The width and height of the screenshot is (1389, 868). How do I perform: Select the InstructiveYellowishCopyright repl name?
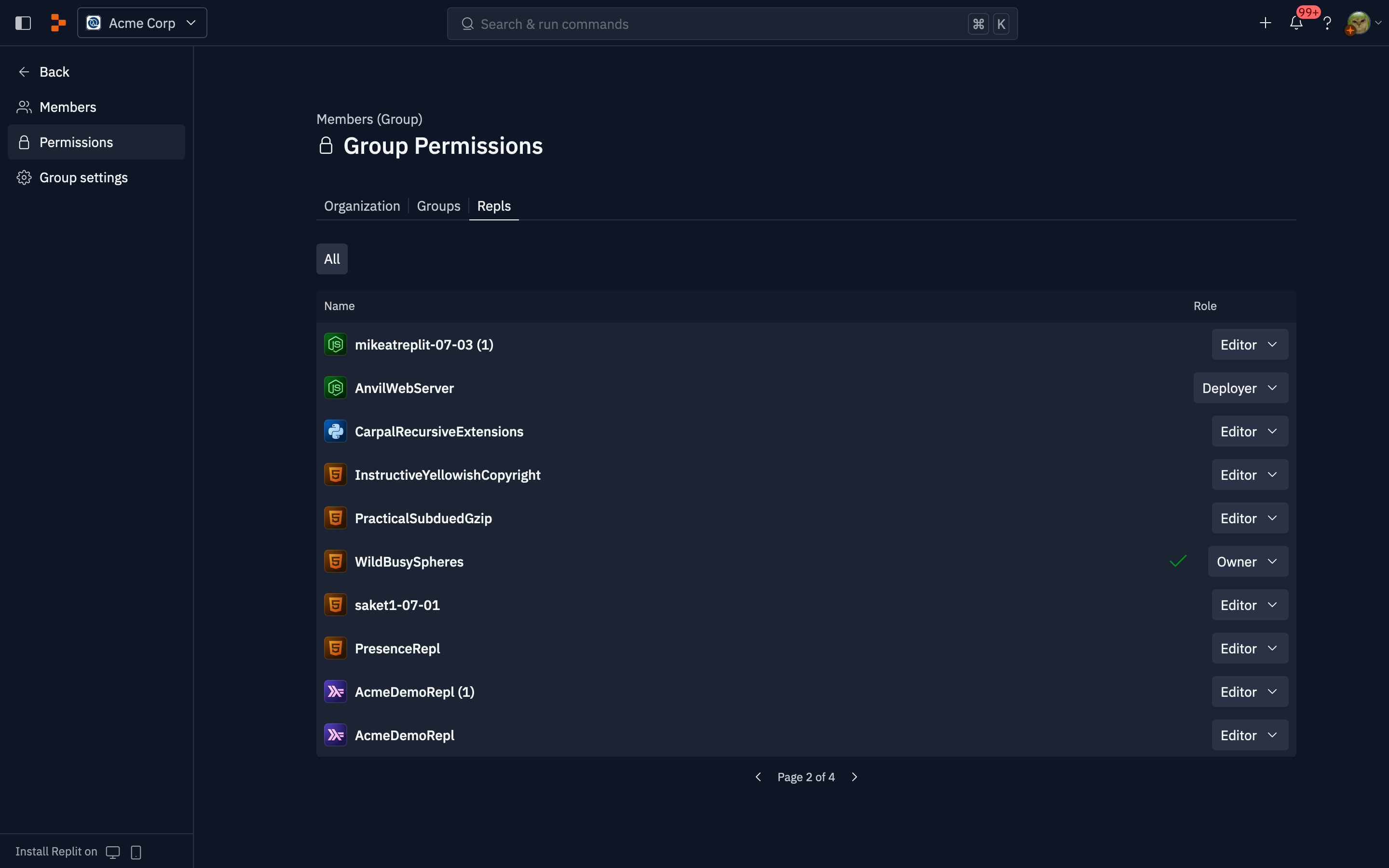coord(448,475)
